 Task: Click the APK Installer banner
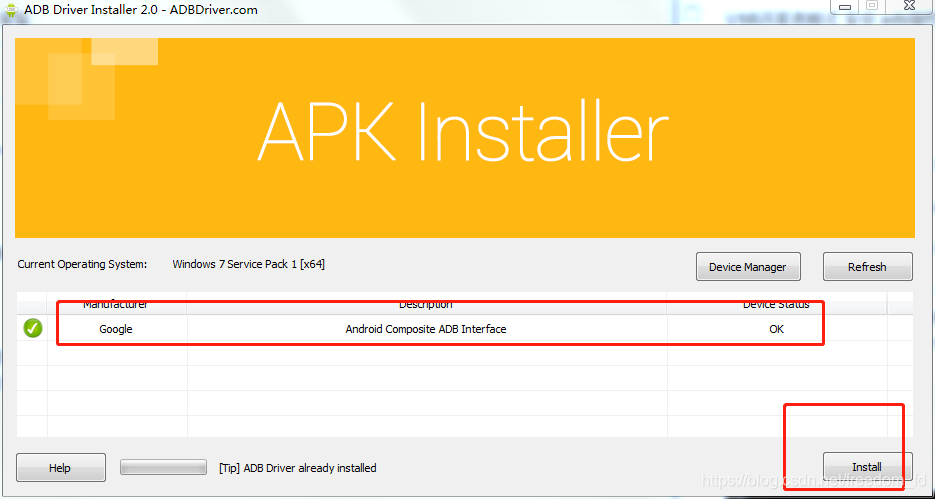pyautogui.click(x=465, y=138)
